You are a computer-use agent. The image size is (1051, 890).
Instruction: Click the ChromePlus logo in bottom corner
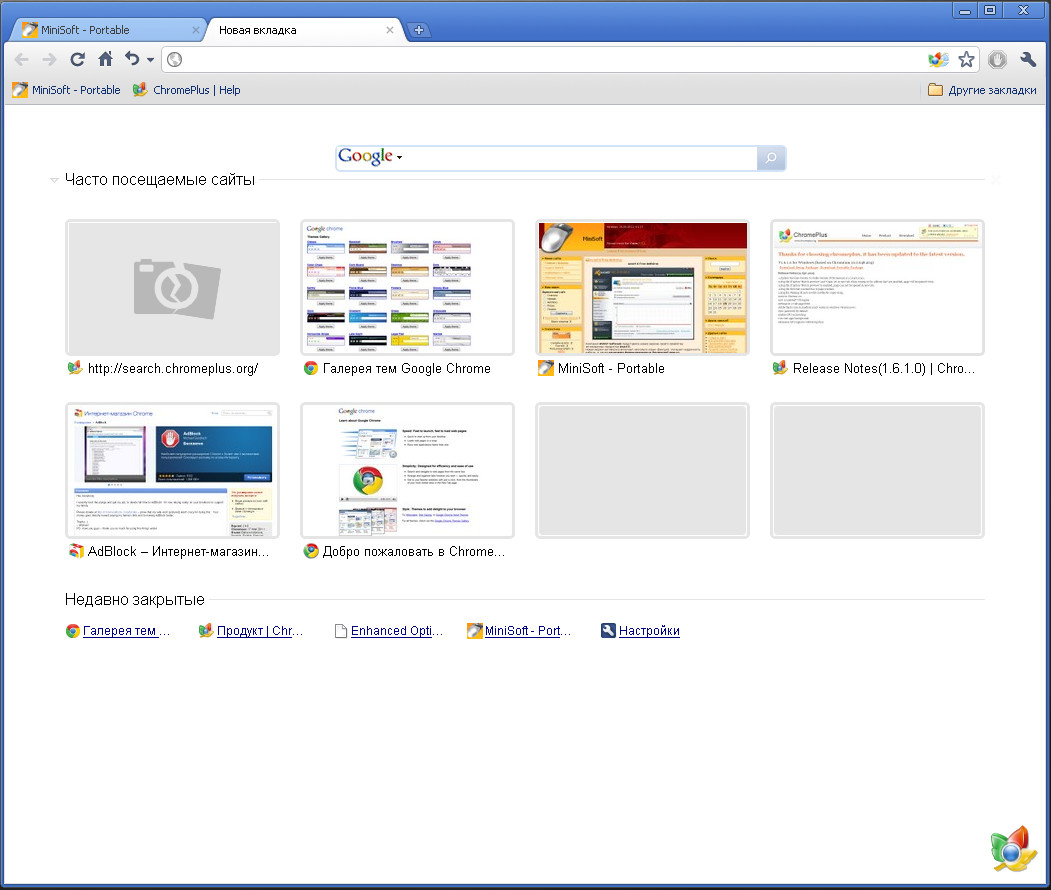1012,850
